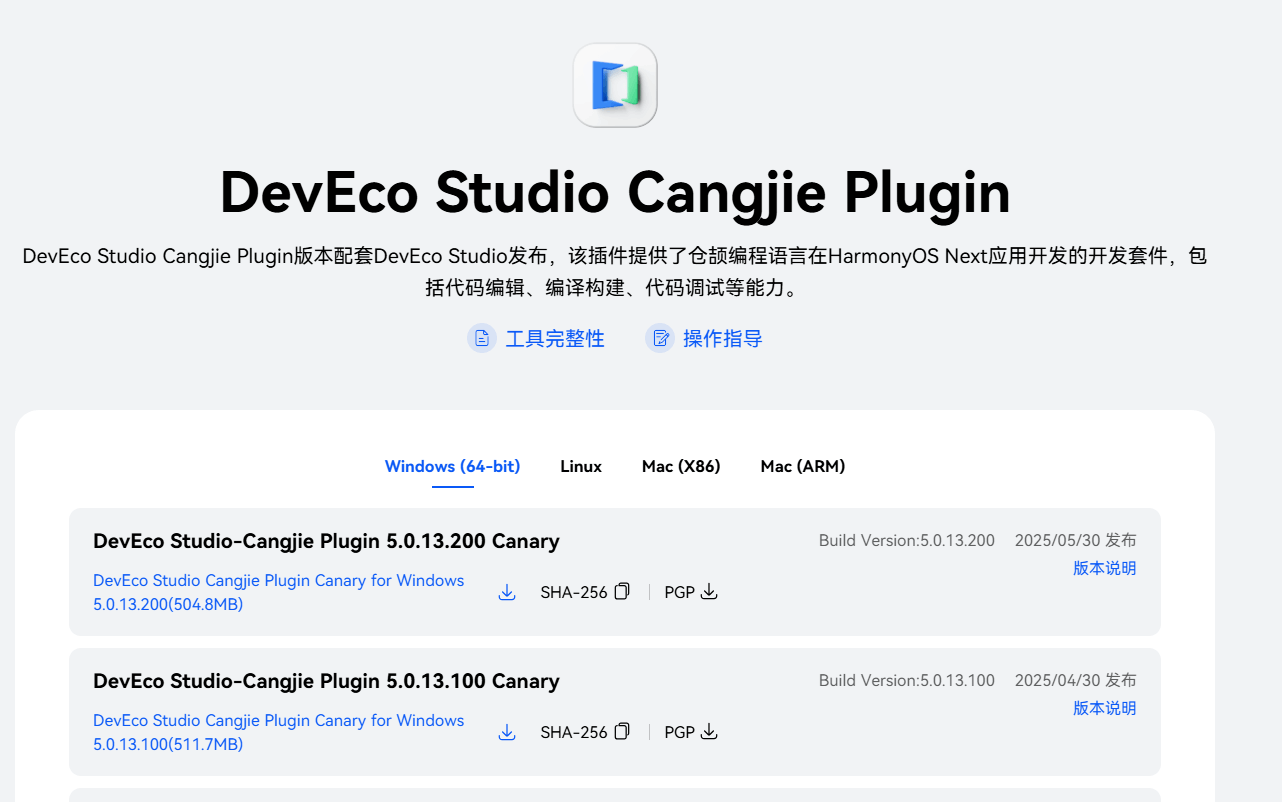Download the 5.0.13.200 Windows plugin via arrow icon
Viewport: 1282px width, 802px height.
(x=507, y=592)
